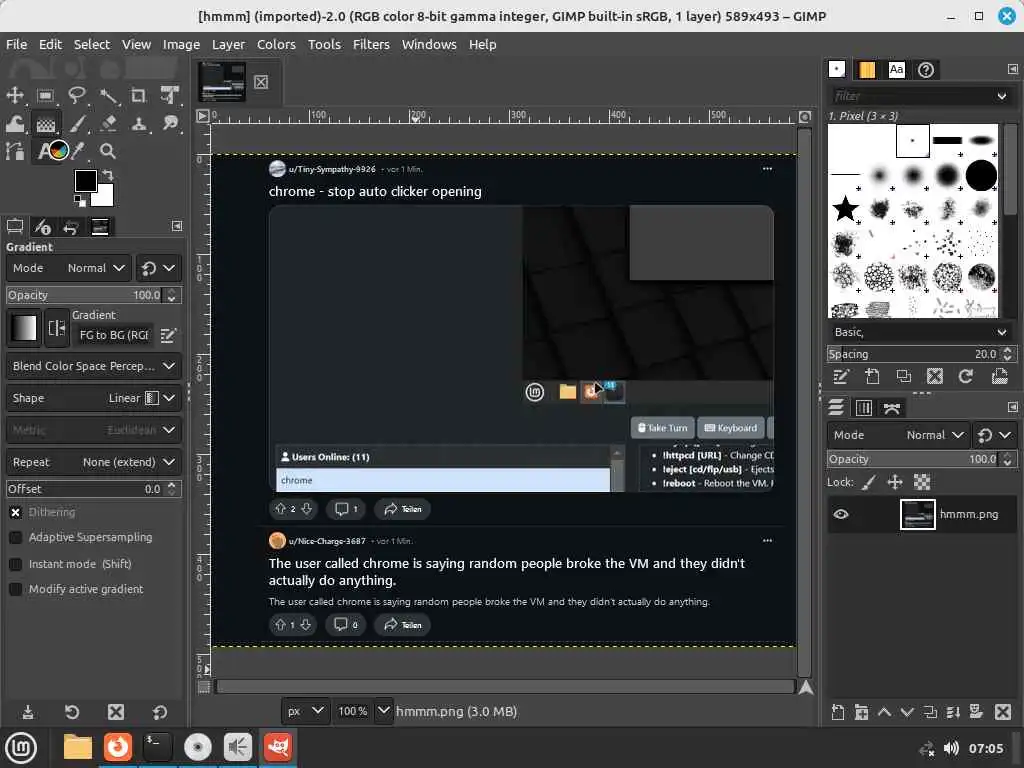Screen dimensions: 1024x768
Task: Open gradient tool Mode dropdown
Action: [x=69, y=268]
